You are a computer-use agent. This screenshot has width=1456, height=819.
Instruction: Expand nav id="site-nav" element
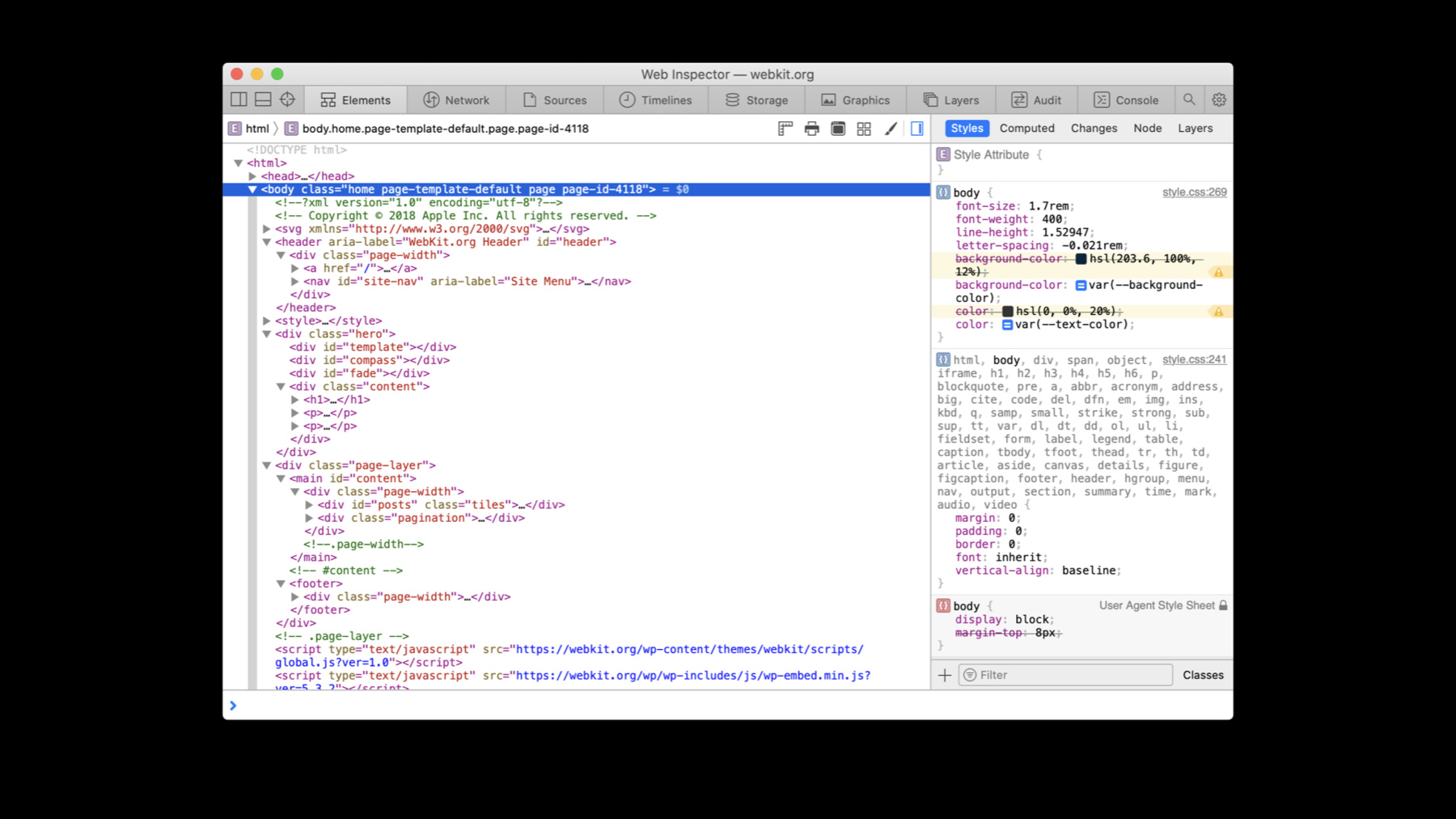[294, 282]
